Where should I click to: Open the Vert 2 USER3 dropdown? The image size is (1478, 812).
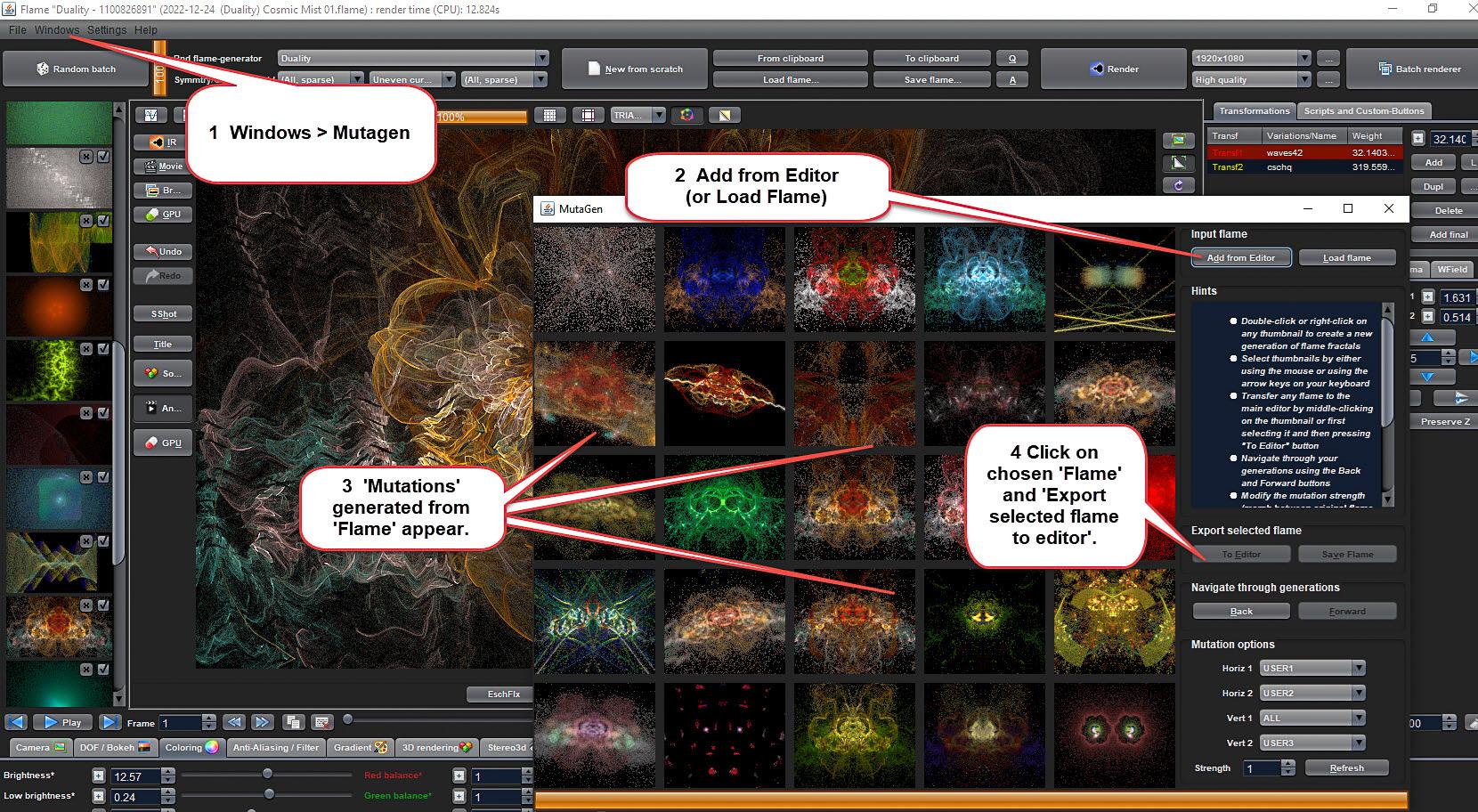click(x=1312, y=743)
